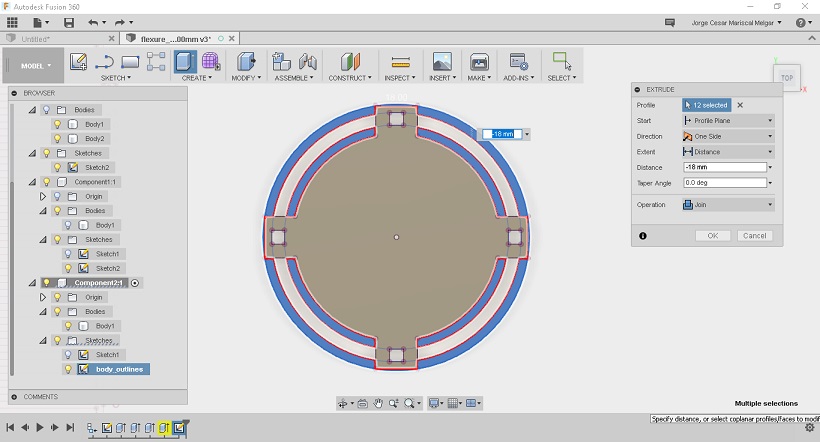The width and height of the screenshot is (820, 442).
Task: Activate Component2:1 radio button
Action: 135,283
